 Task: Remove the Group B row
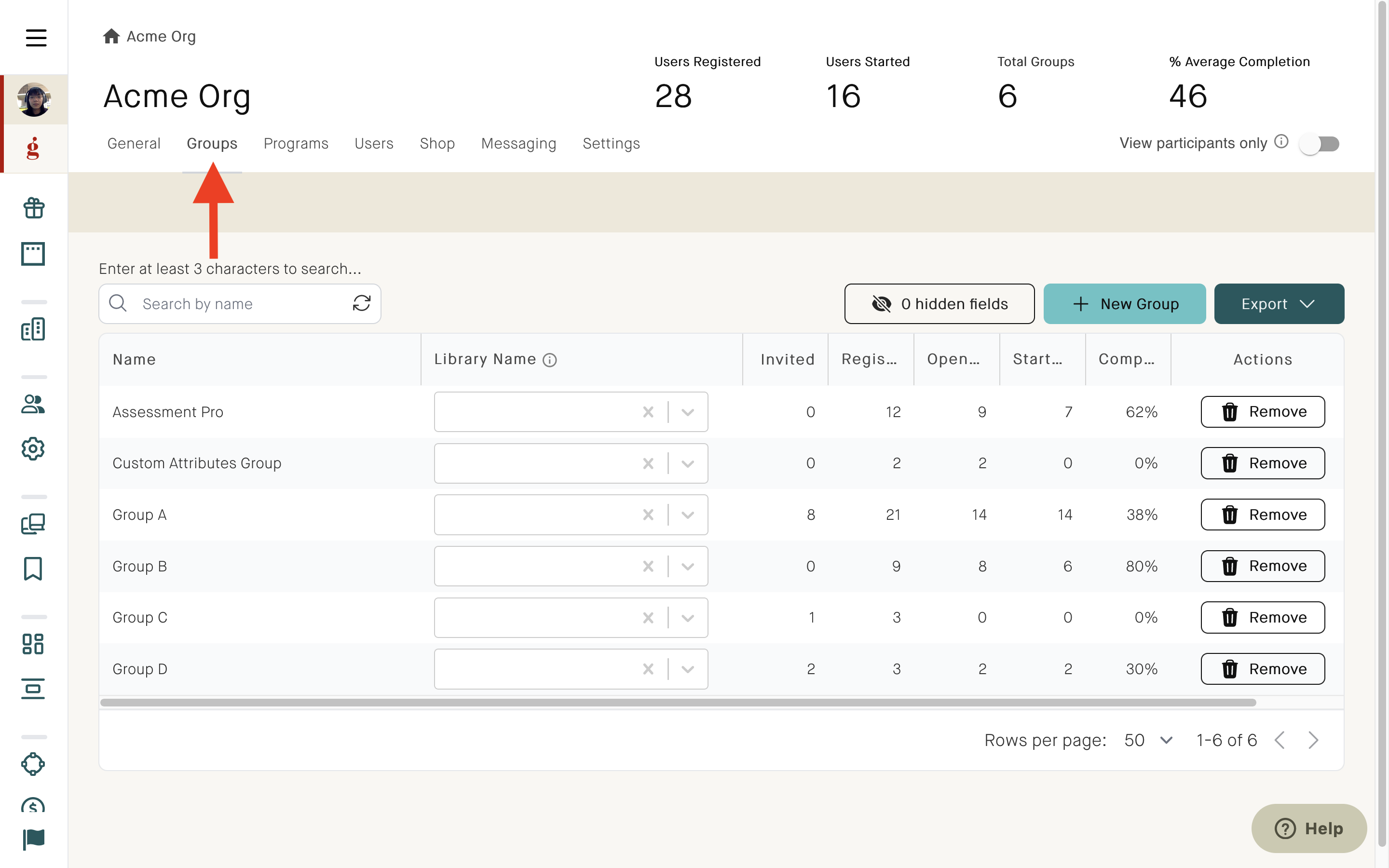1263,566
